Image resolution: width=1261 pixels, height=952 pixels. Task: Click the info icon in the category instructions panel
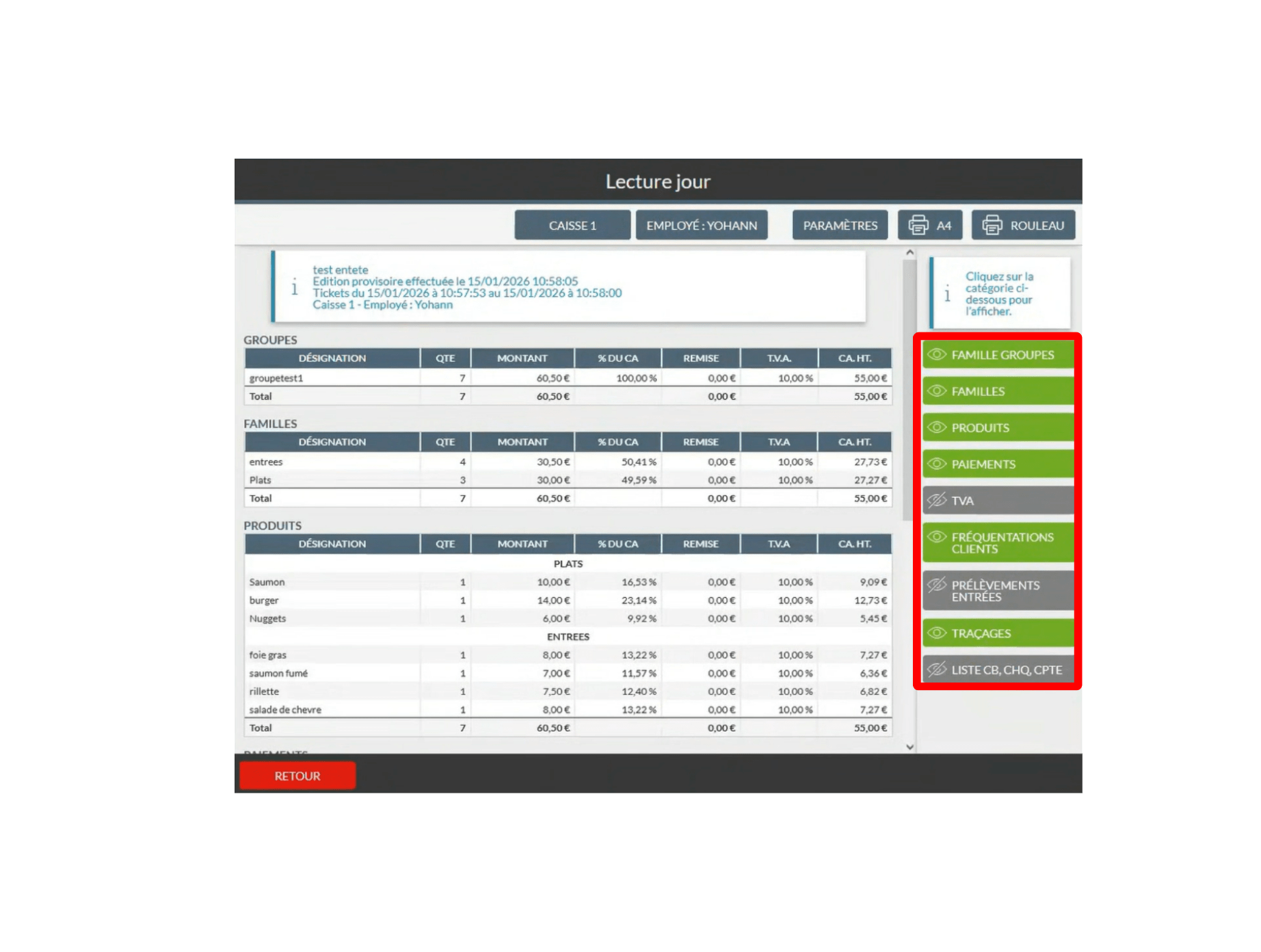tap(947, 294)
